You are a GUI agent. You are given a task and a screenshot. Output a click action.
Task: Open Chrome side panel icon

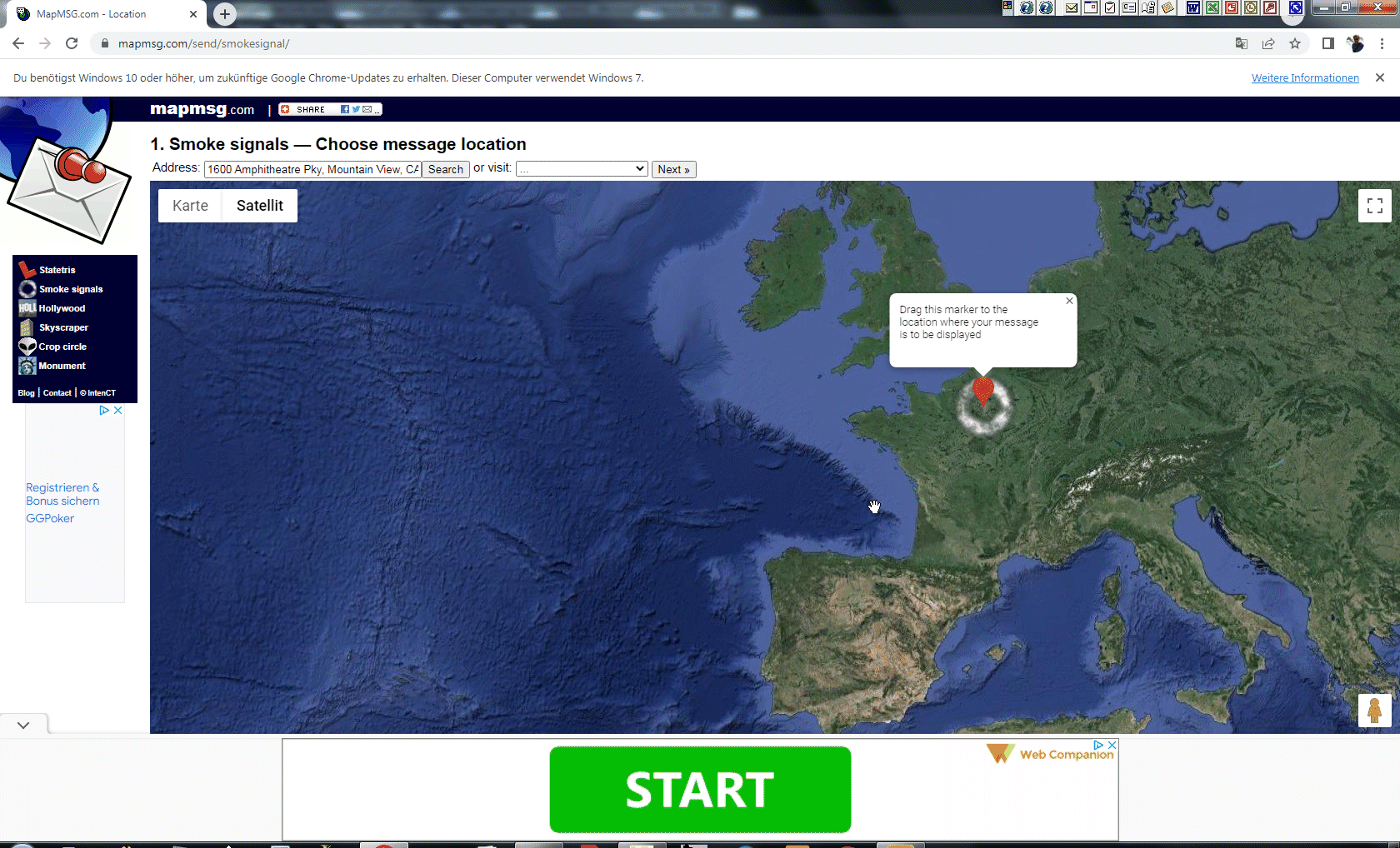(1328, 43)
